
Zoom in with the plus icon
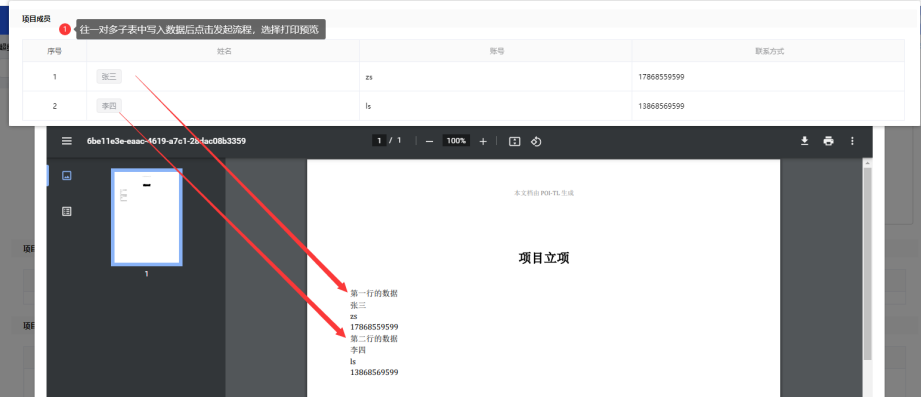[x=483, y=141]
